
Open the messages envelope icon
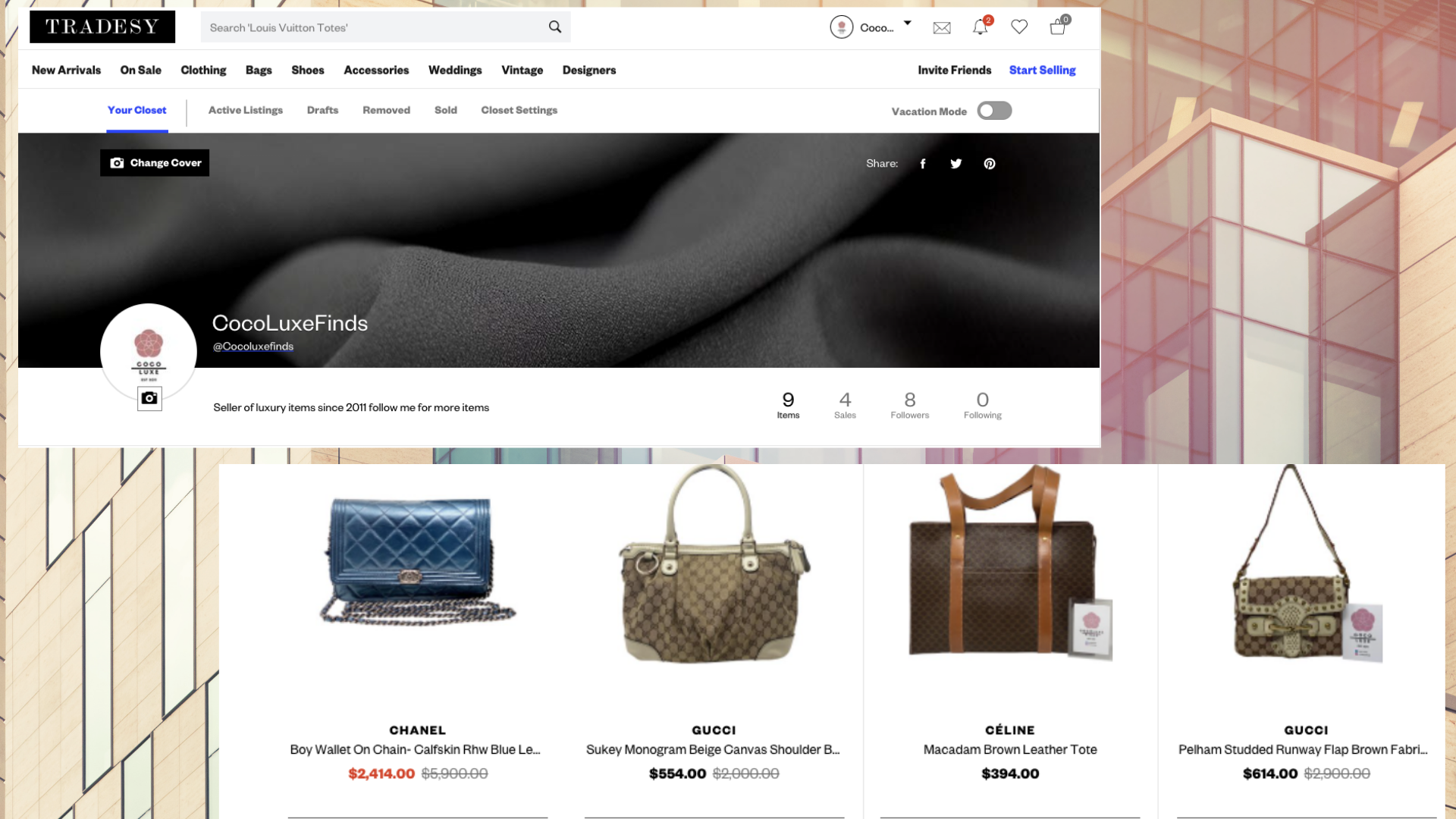(x=942, y=28)
